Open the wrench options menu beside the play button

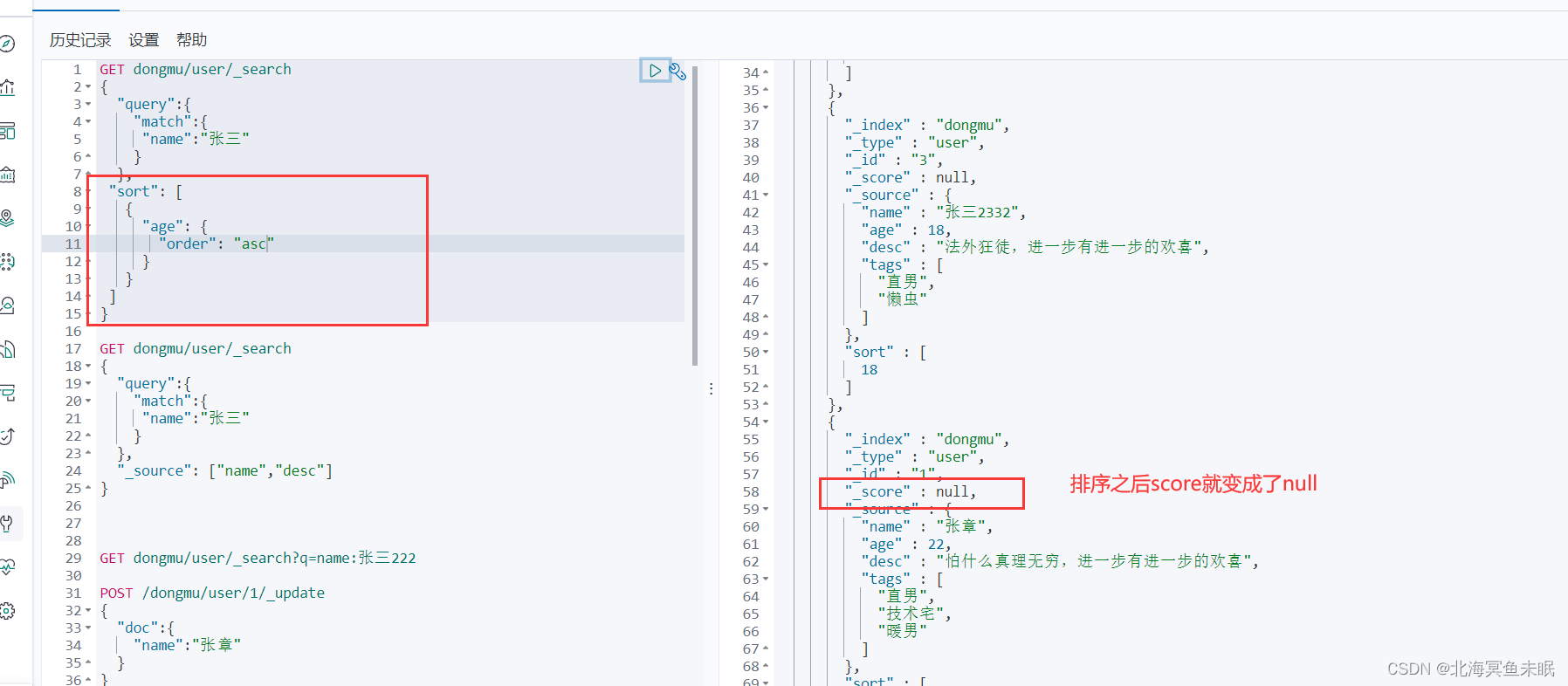coord(677,72)
